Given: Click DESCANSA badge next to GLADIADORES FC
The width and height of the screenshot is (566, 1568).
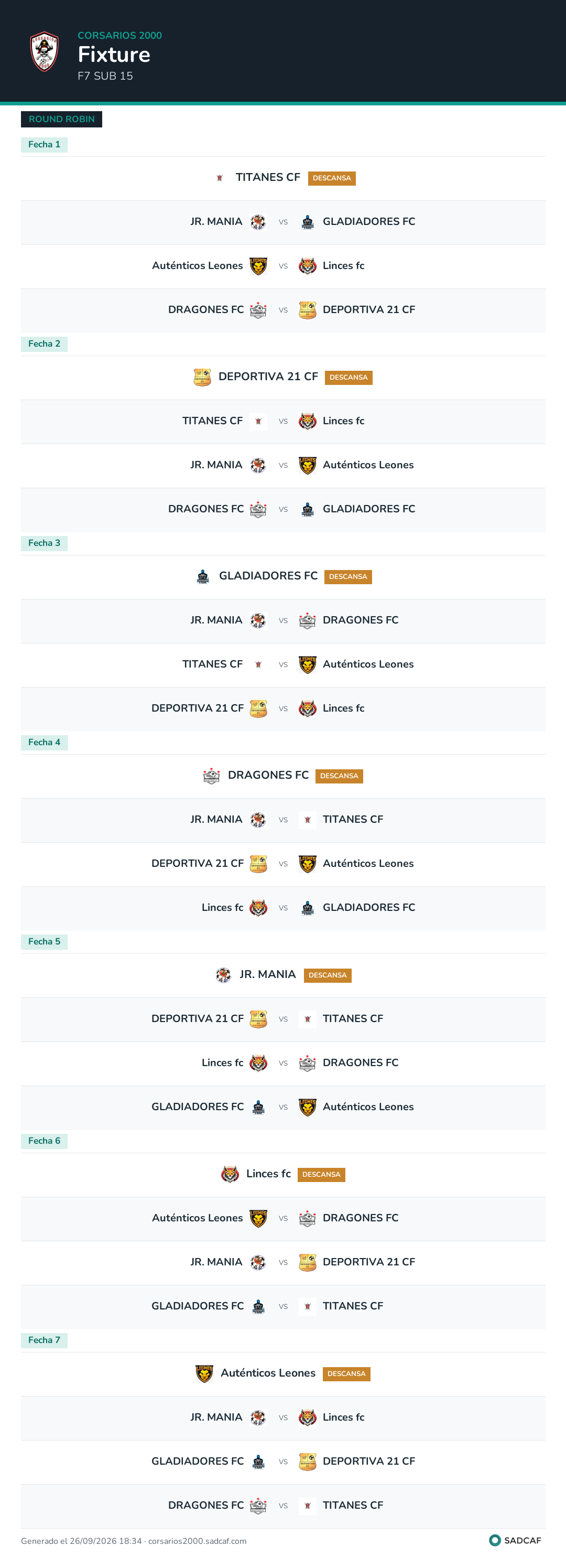Looking at the screenshot, I should click(x=348, y=577).
